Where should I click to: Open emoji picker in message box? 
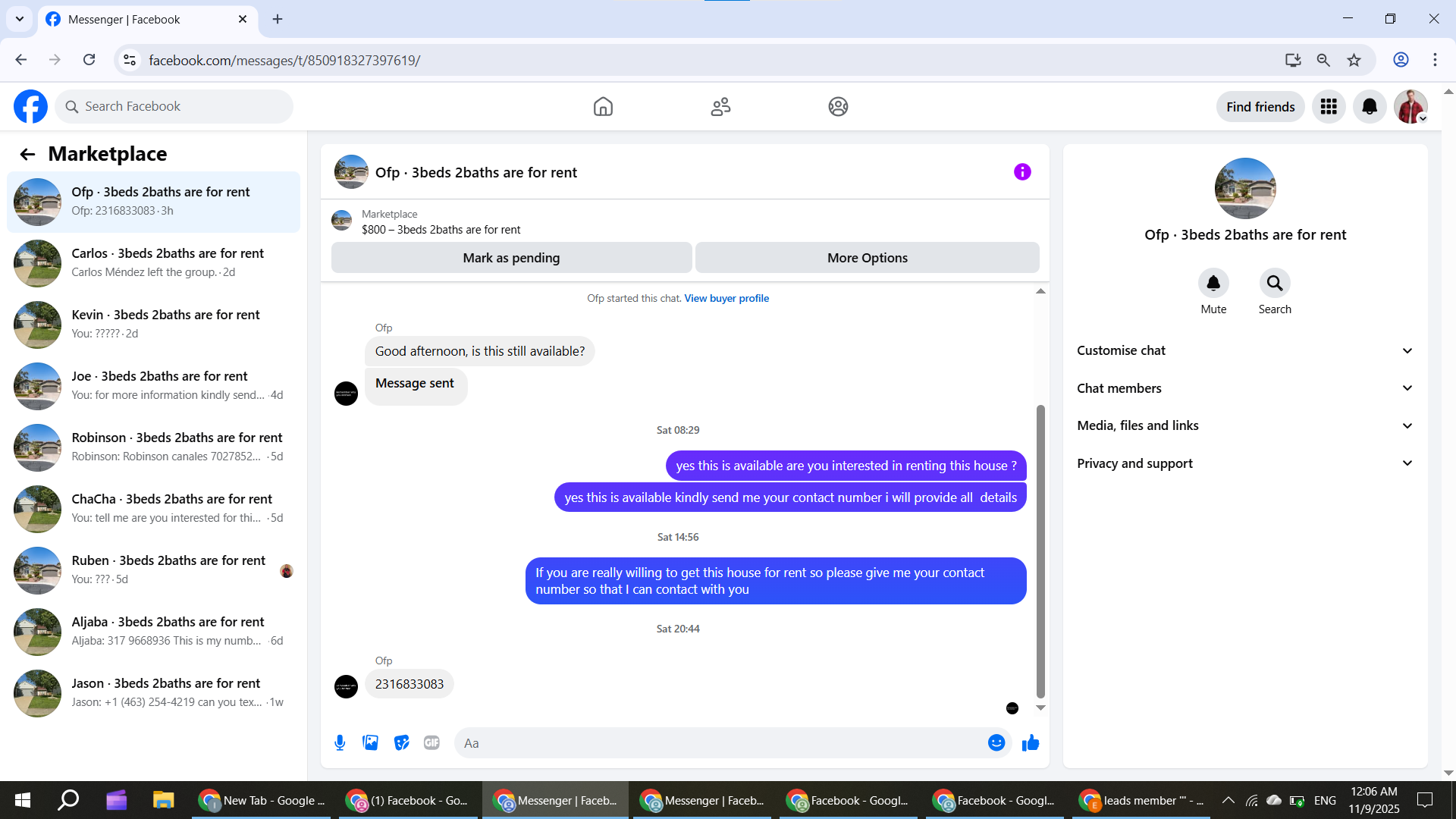pyautogui.click(x=996, y=743)
